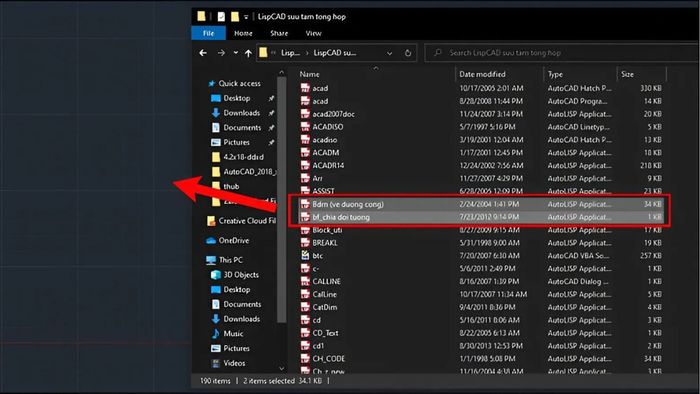Refresh the current folder
The height and width of the screenshot is (394, 700).
(408, 53)
